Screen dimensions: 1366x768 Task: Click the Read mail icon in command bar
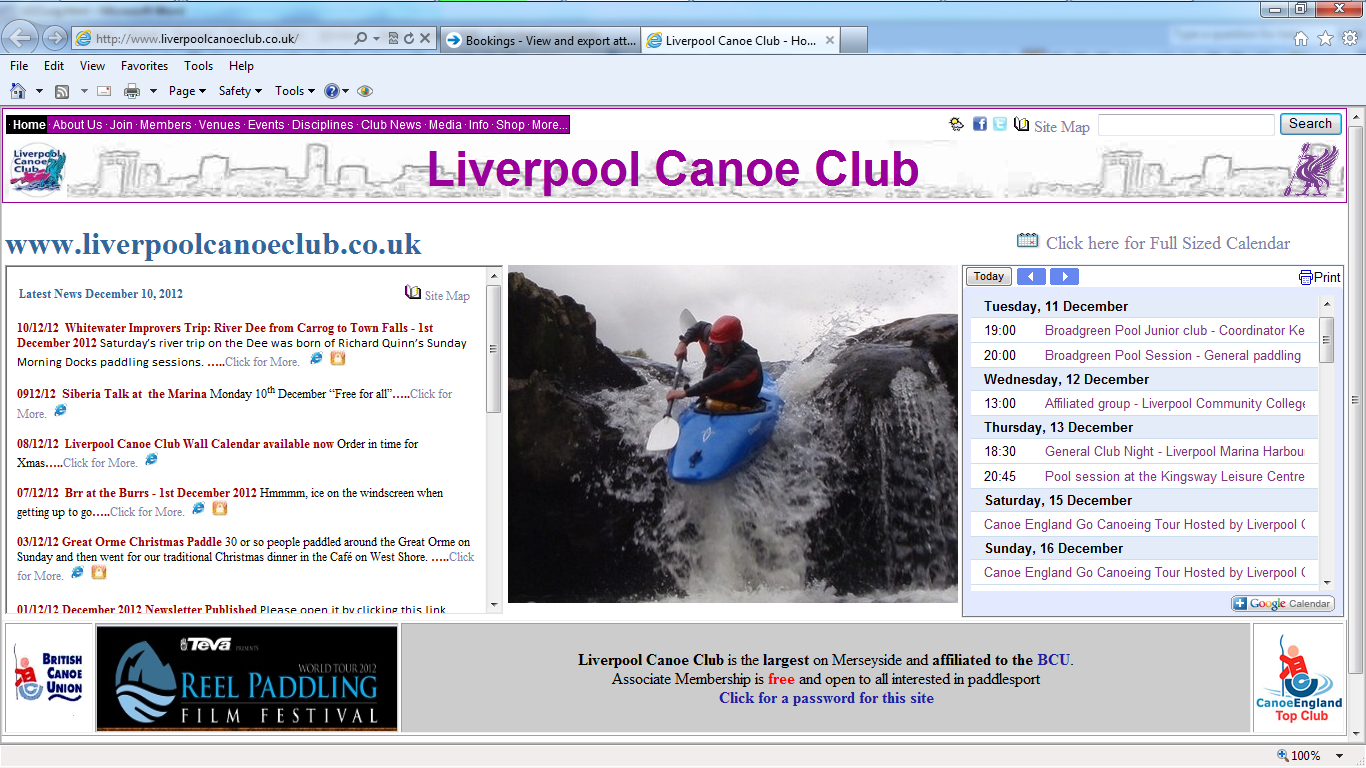(104, 91)
